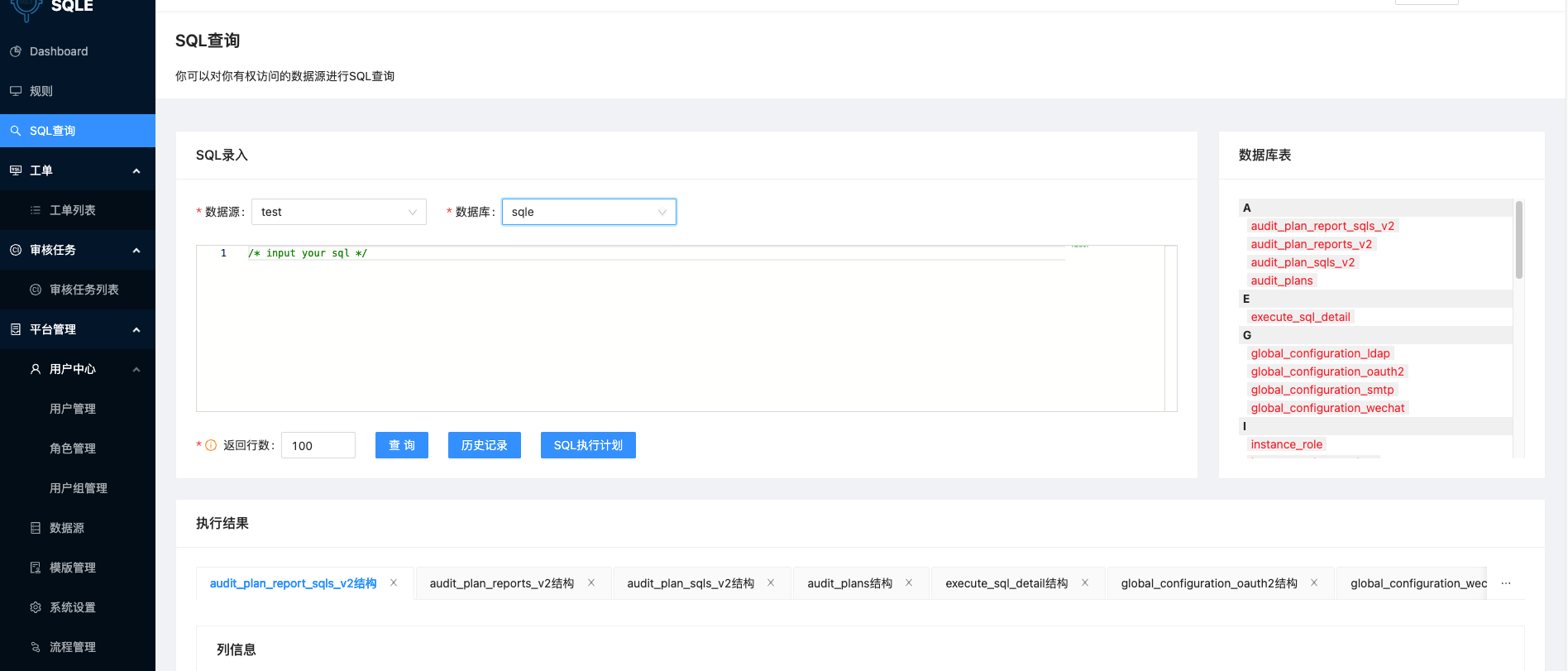Viewport: 1568px width, 671px height.
Task: Switch to execute_sql_detail结构 tab
Action: (1006, 583)
